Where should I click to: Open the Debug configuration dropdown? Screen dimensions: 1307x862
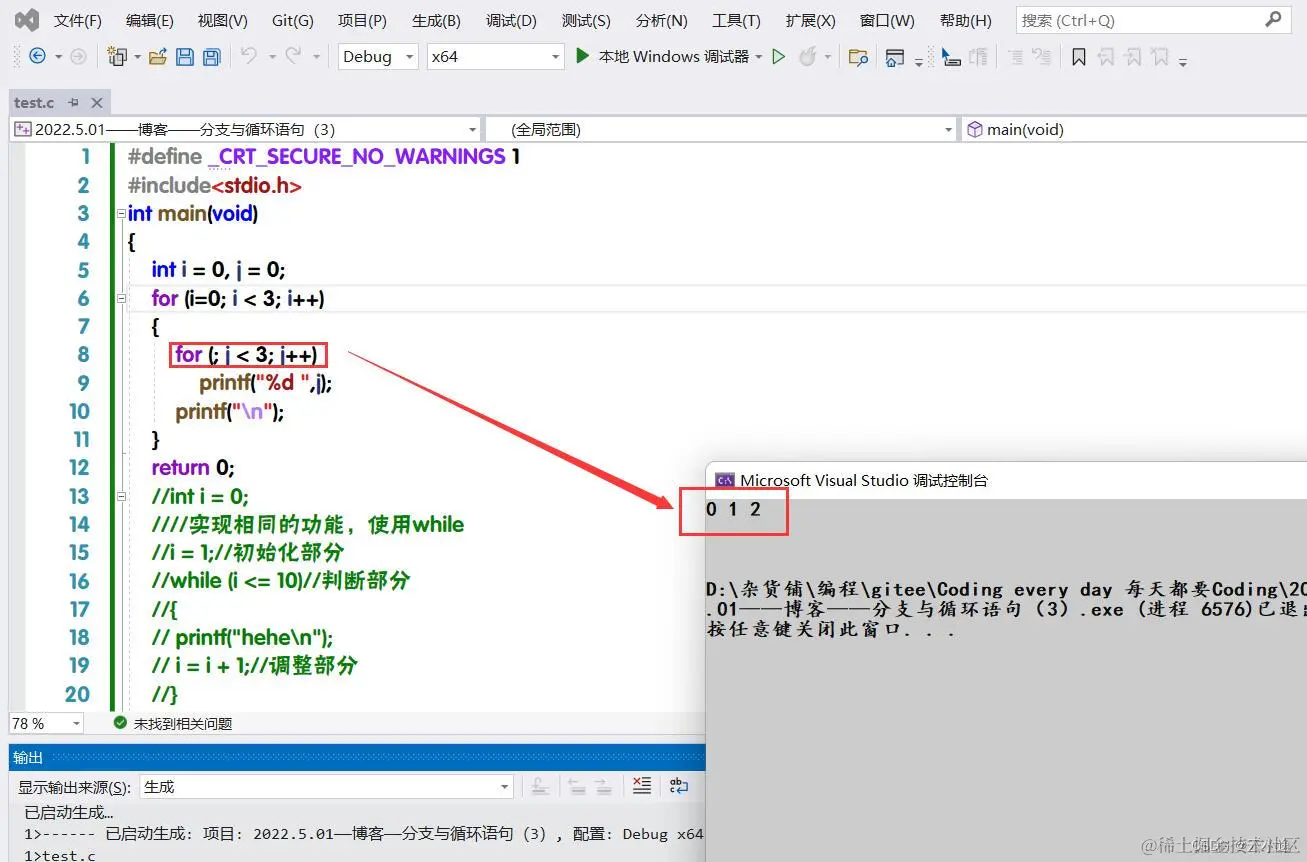[x=378, y=57]
